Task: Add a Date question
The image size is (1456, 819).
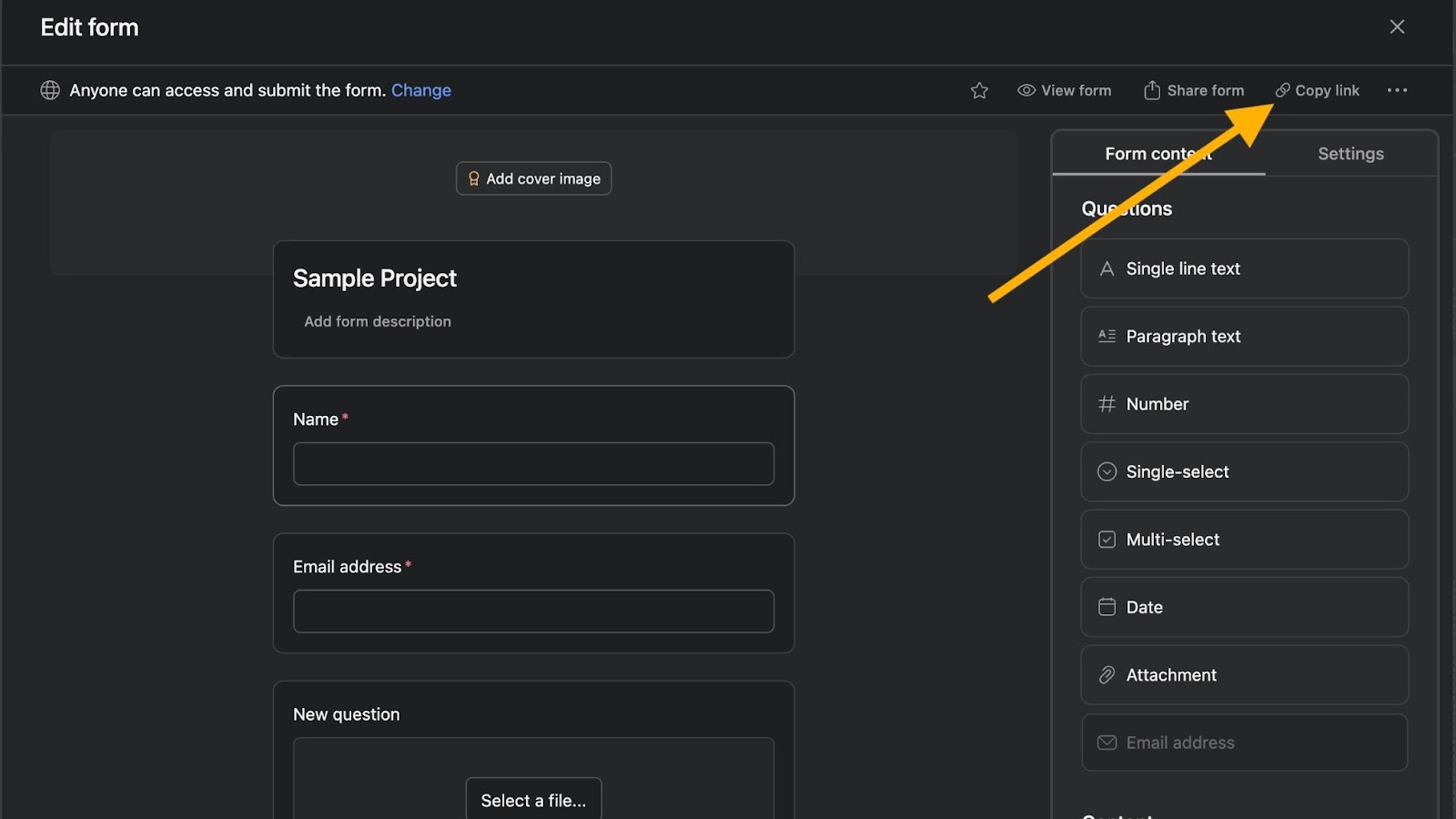Action: tap(1244, 607)
